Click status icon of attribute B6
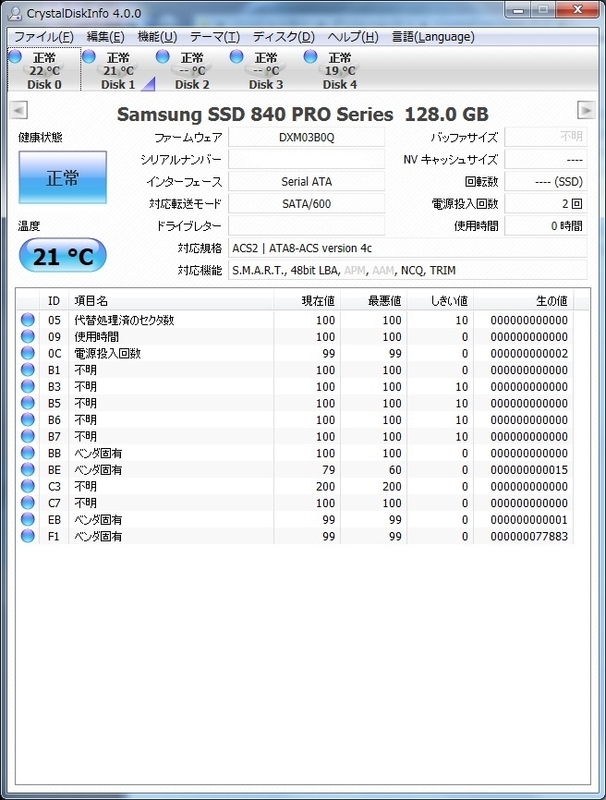The image size is (606, 800). tap(28, 419)
